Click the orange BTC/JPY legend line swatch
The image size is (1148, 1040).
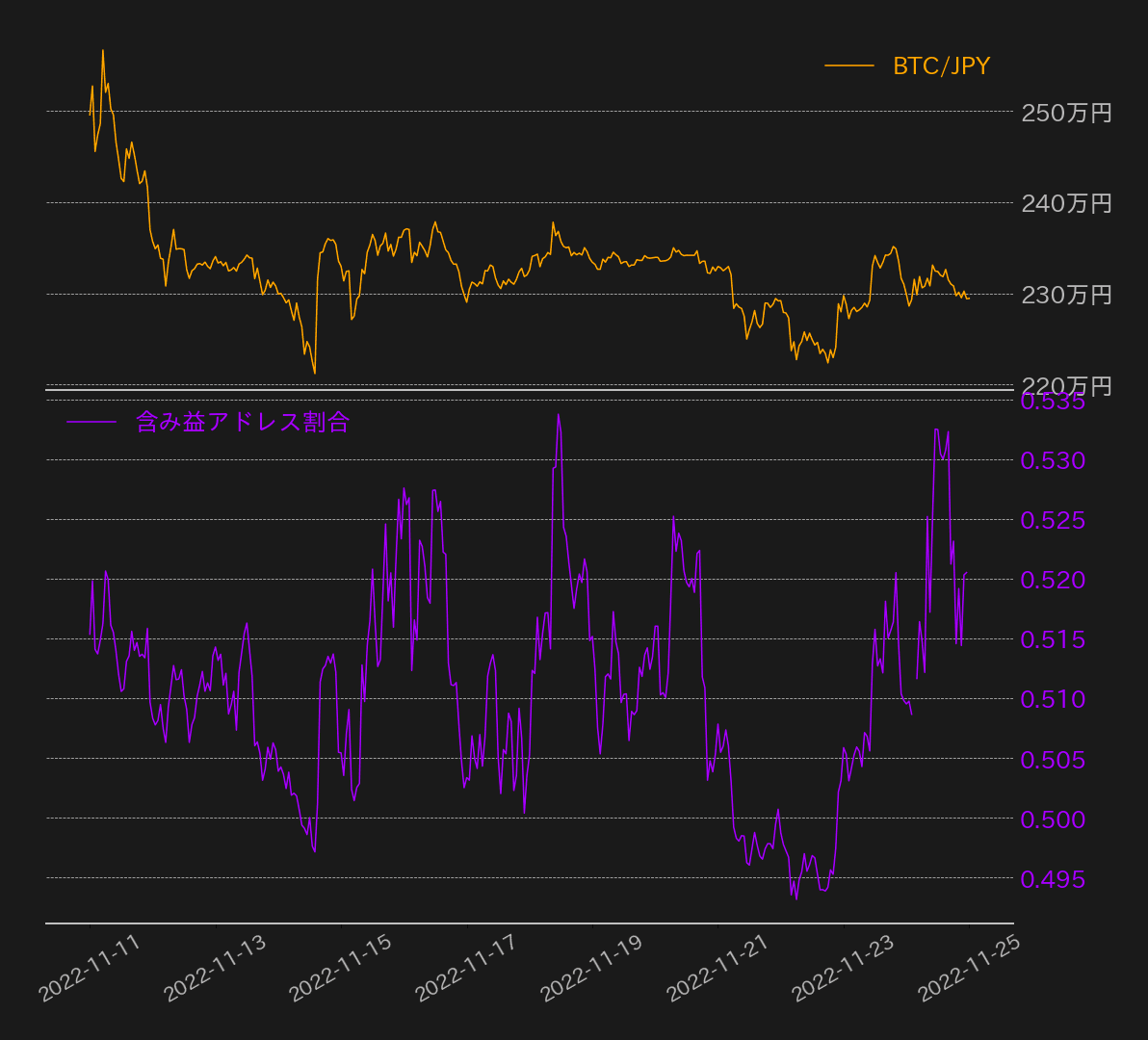click(x=848, y=65)
